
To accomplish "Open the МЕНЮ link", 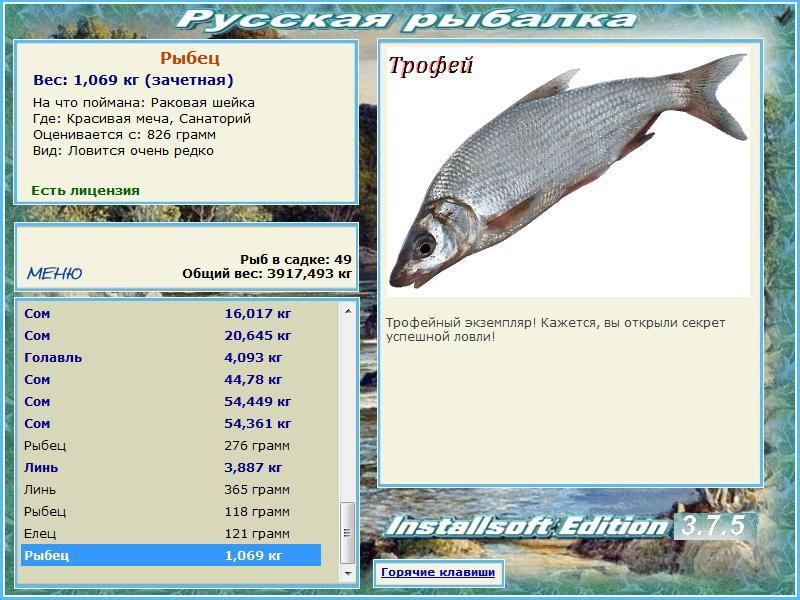I will coord(55,273).
